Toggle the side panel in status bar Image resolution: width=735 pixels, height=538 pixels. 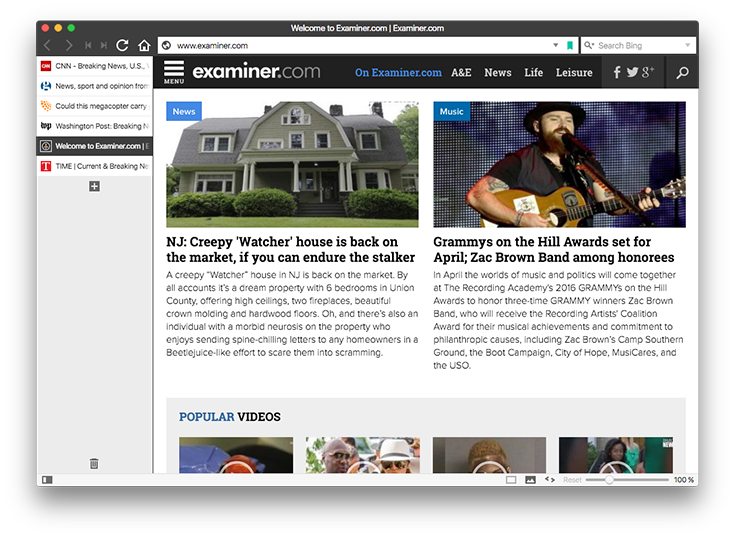click(47, 480)
